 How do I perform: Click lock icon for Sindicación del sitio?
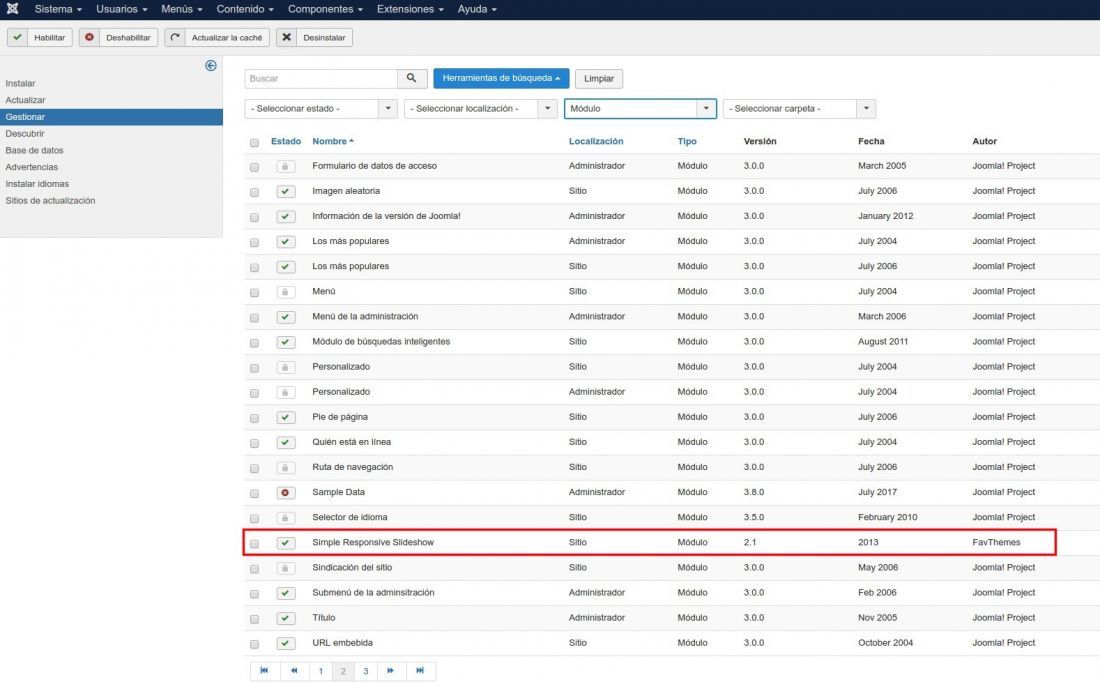(x=286, y=568)
